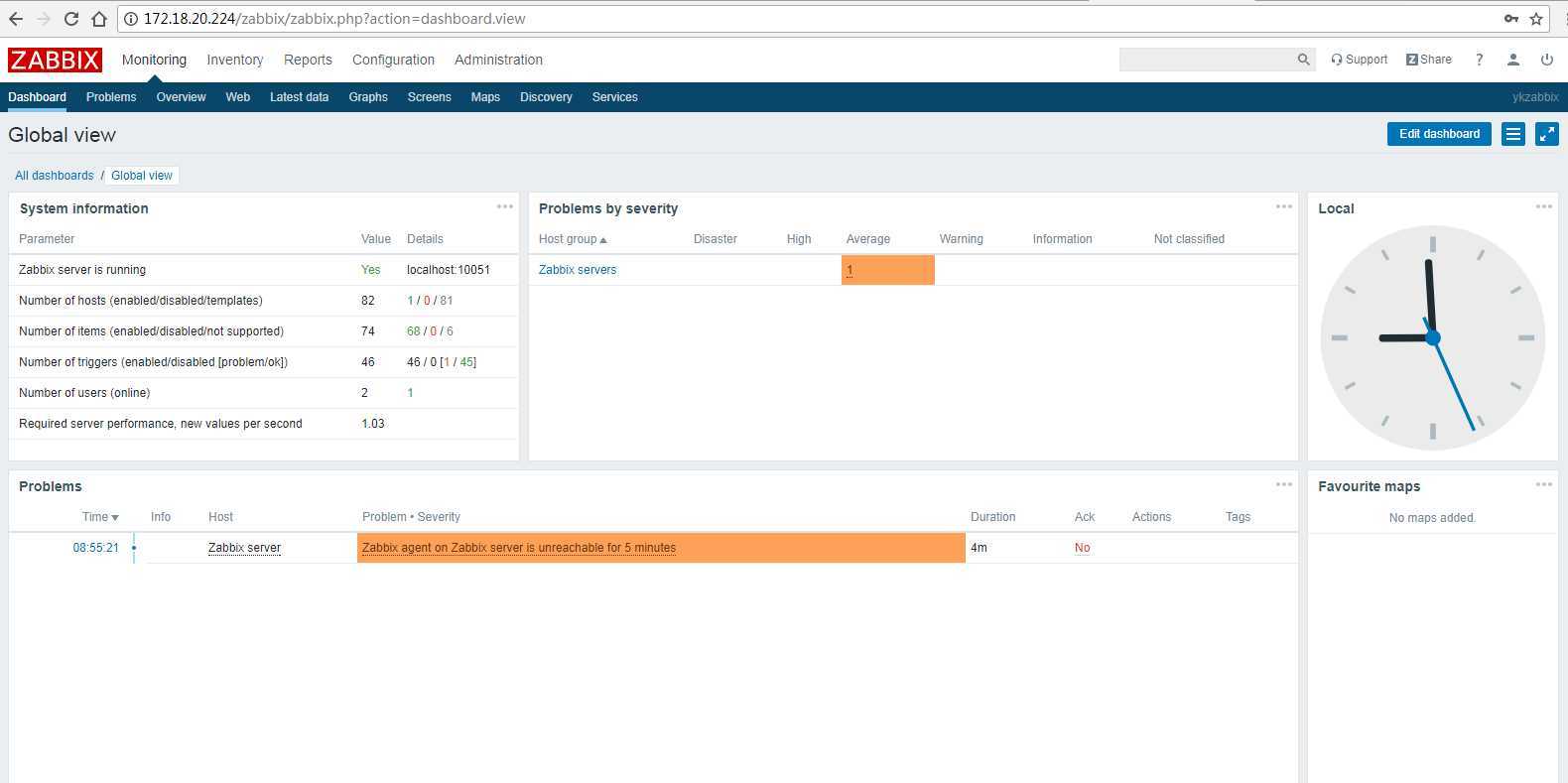Sign out using the power icon

[1546, 60]
